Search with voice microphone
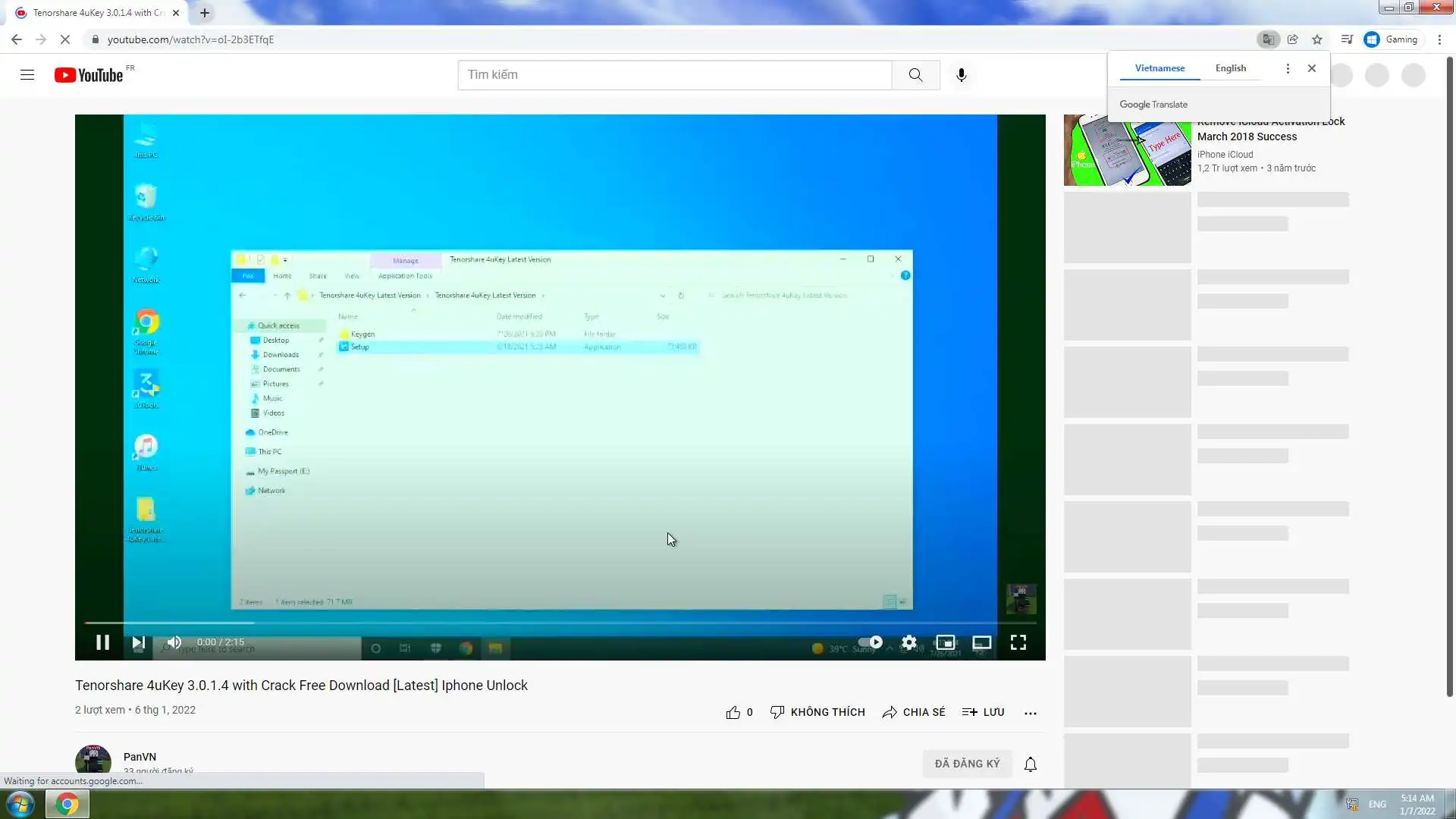Image resolution: width=1456 pixels, height=819 pixels. pos(961,75)
